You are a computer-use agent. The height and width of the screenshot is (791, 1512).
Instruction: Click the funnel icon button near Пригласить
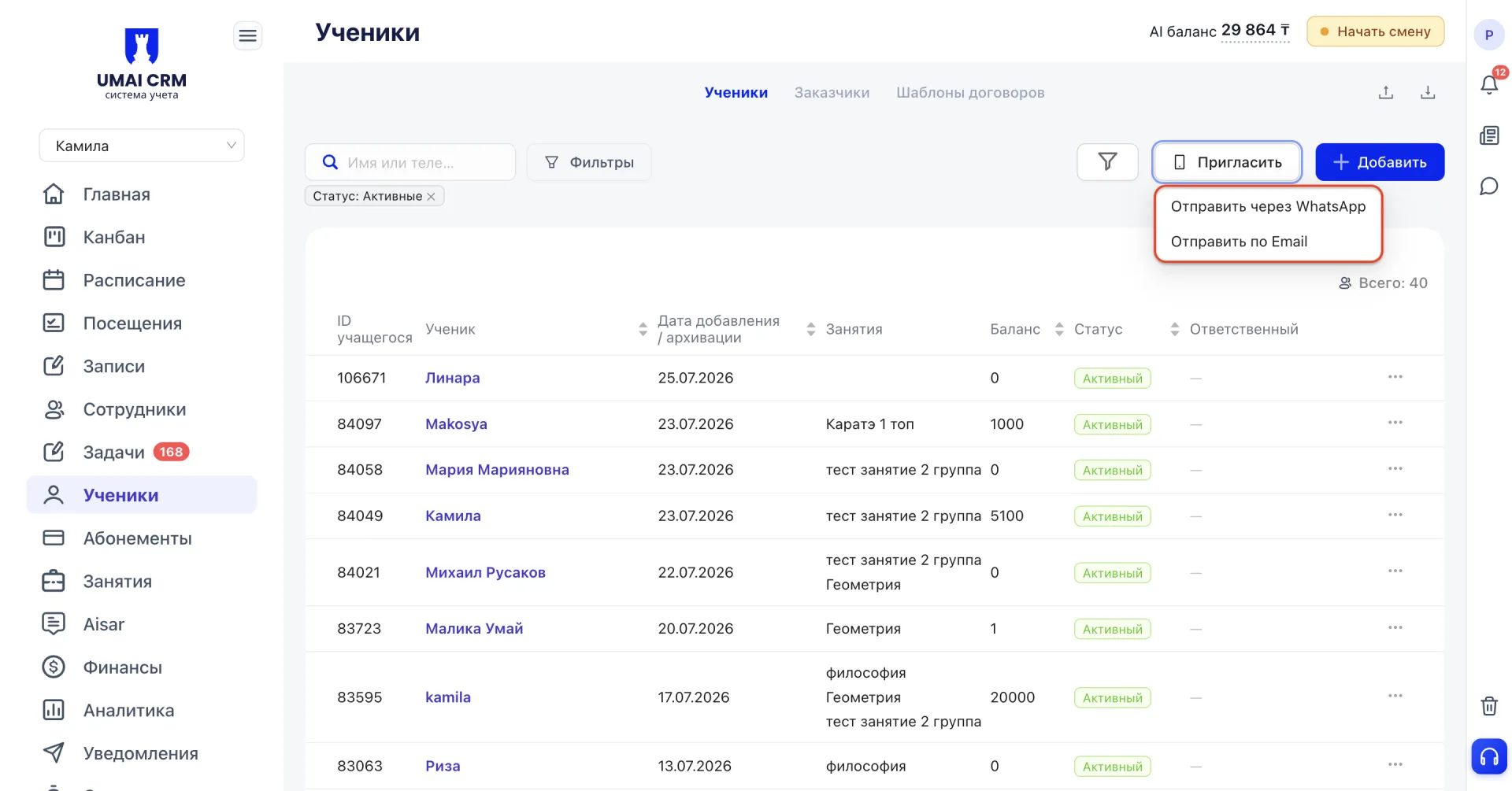pos(1107,162)
